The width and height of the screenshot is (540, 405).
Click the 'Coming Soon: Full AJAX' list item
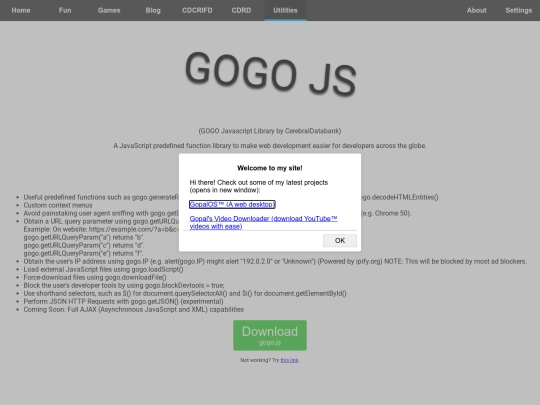coord(134,309)
